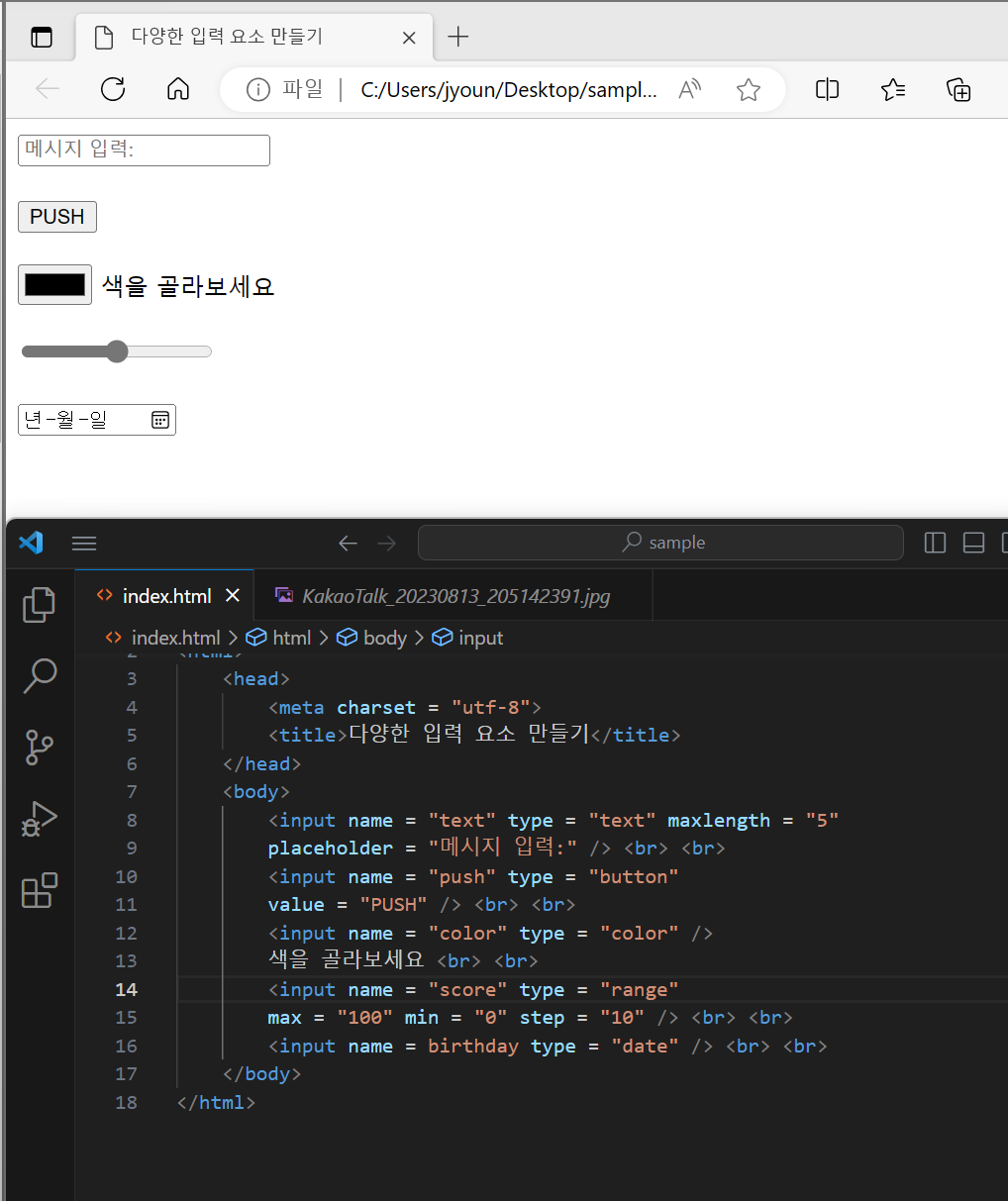Activate the Read aloud icon in address bar
The height and width of the screenshot is (1201, 1008).
[x=690, y=90]
